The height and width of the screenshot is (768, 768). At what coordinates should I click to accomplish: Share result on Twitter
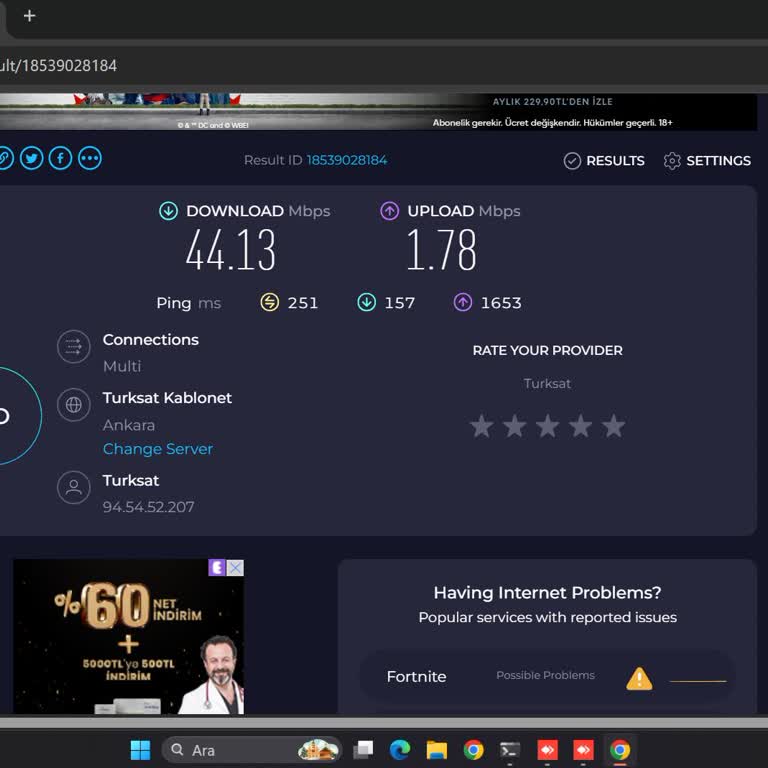tap(32, 159)
